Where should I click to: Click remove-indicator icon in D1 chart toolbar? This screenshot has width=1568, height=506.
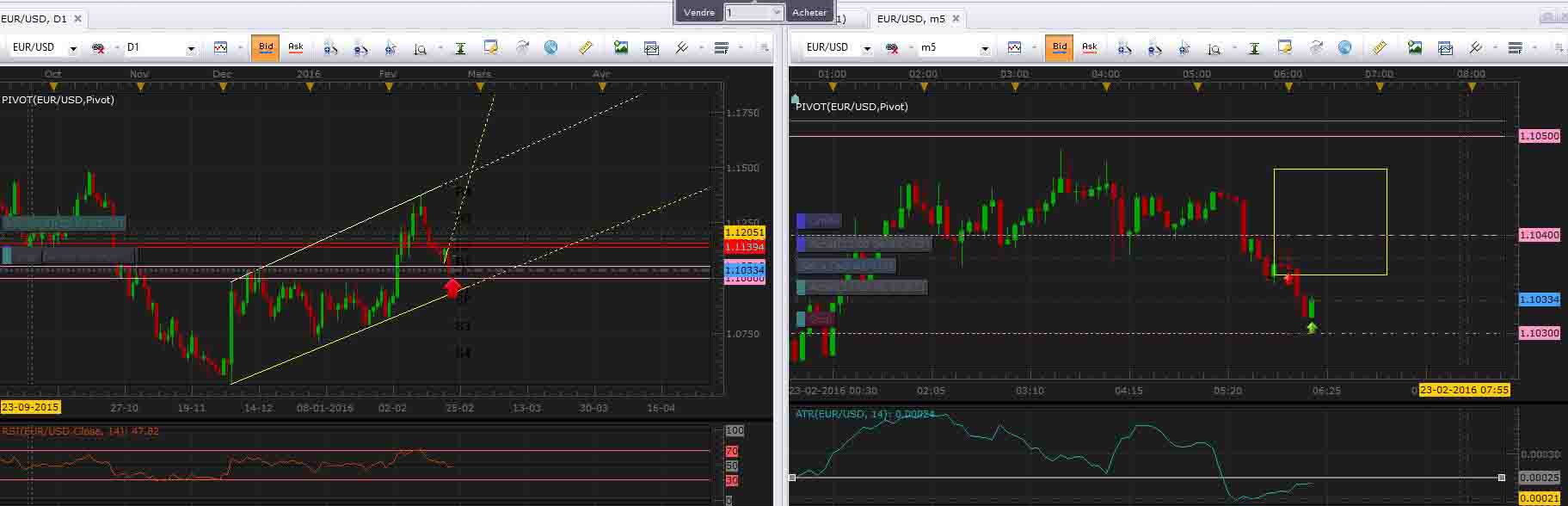(x=98, y=48)
